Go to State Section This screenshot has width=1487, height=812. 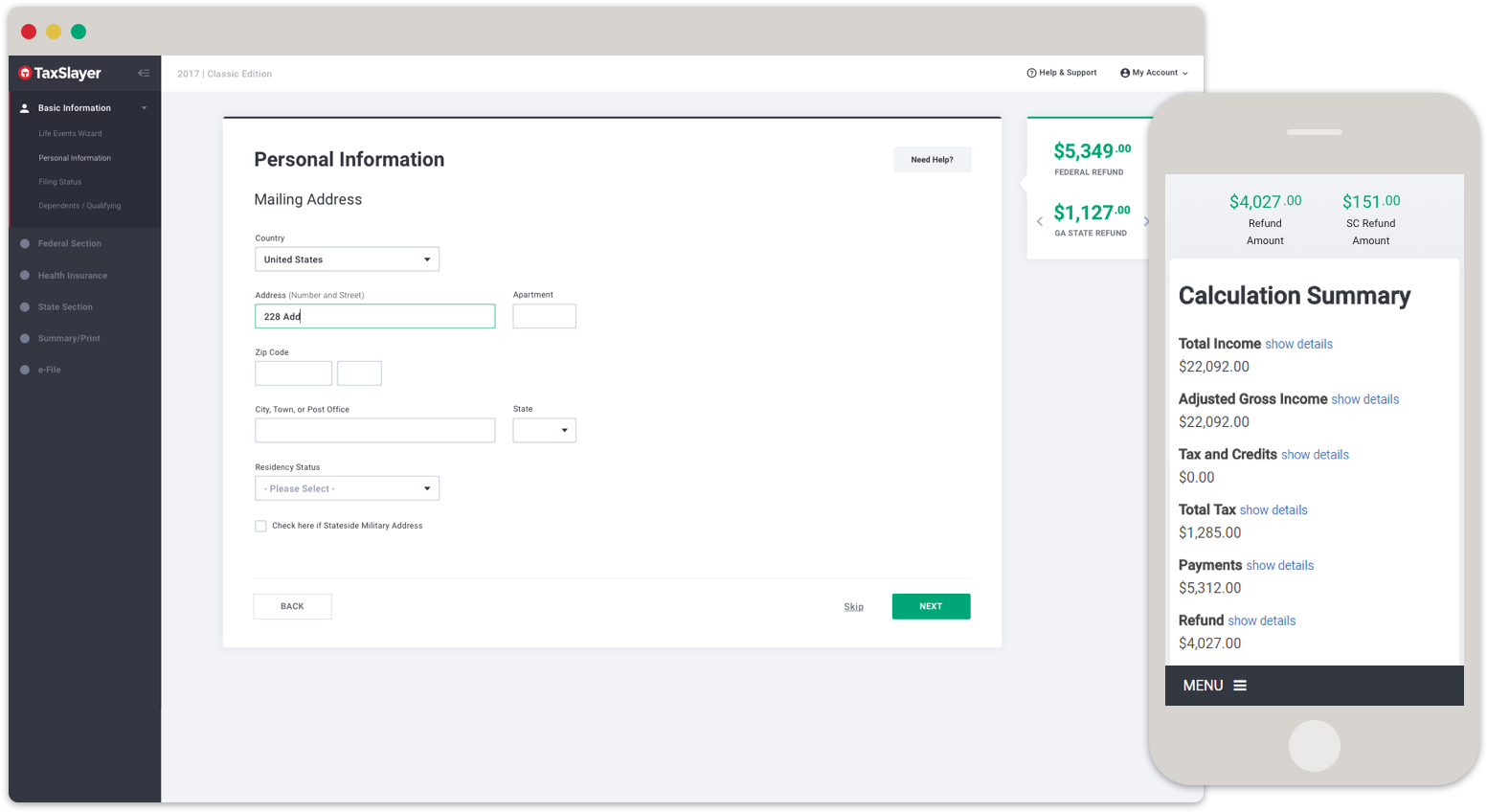(65, 307)
